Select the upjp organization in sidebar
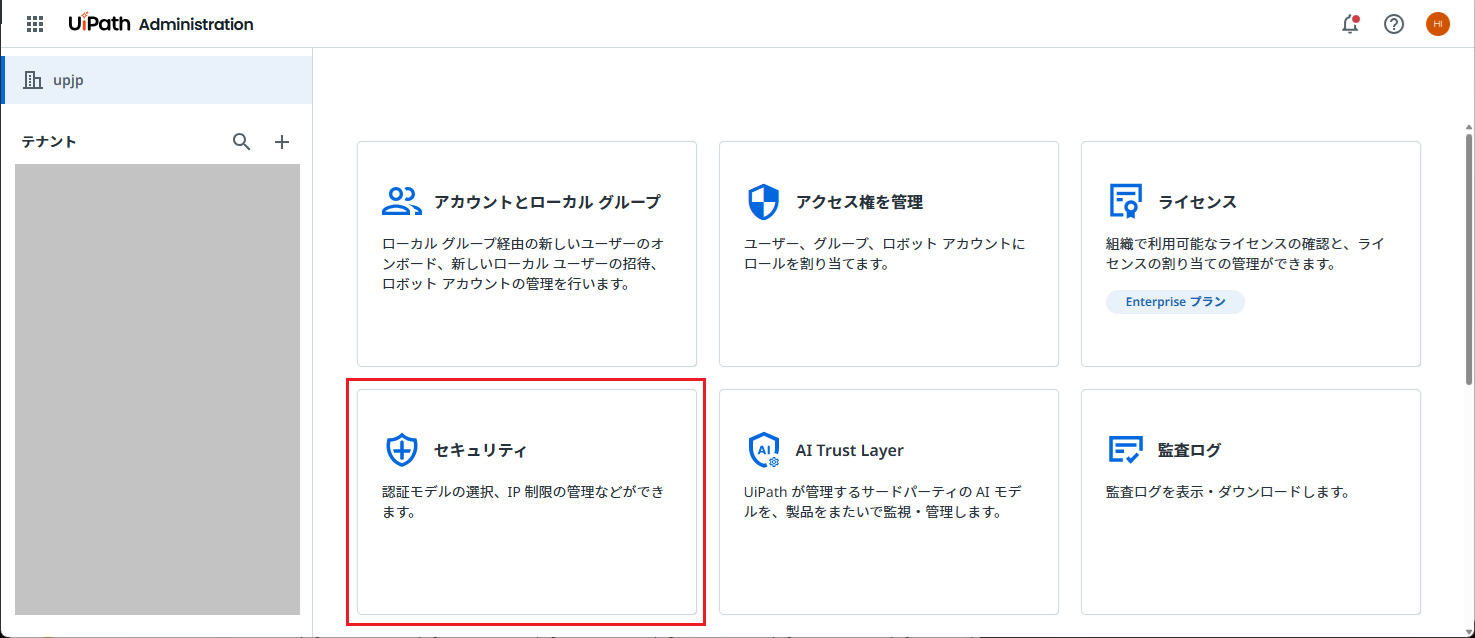The width and height of the screenshot is (1475, 638). (157, 80)
